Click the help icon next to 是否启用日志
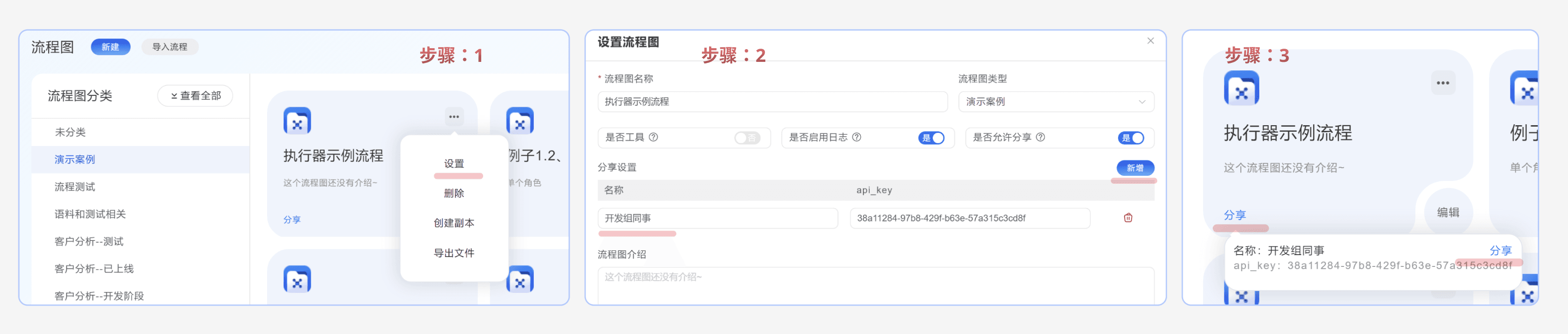This screenshot has height=334, width=1568. 857,137
